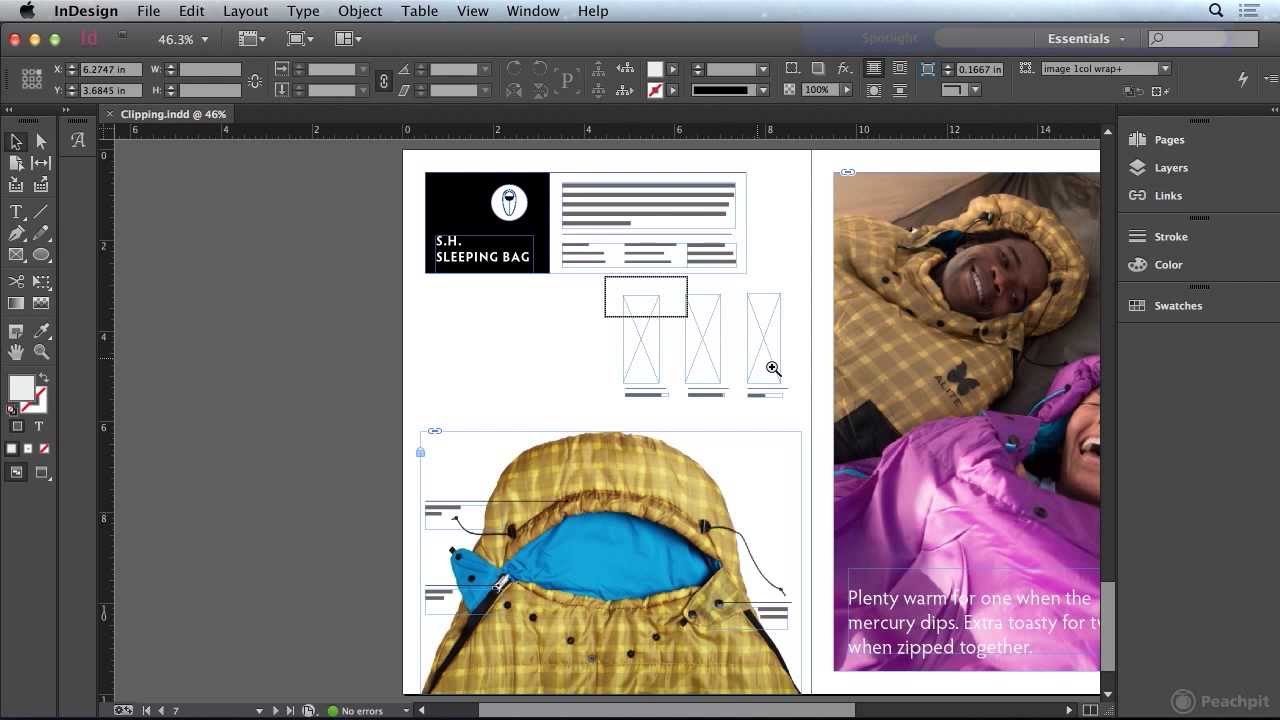Viewport: 1280px width, 720px height.
Task: Open the Table menu
Action: coord(419,11)
